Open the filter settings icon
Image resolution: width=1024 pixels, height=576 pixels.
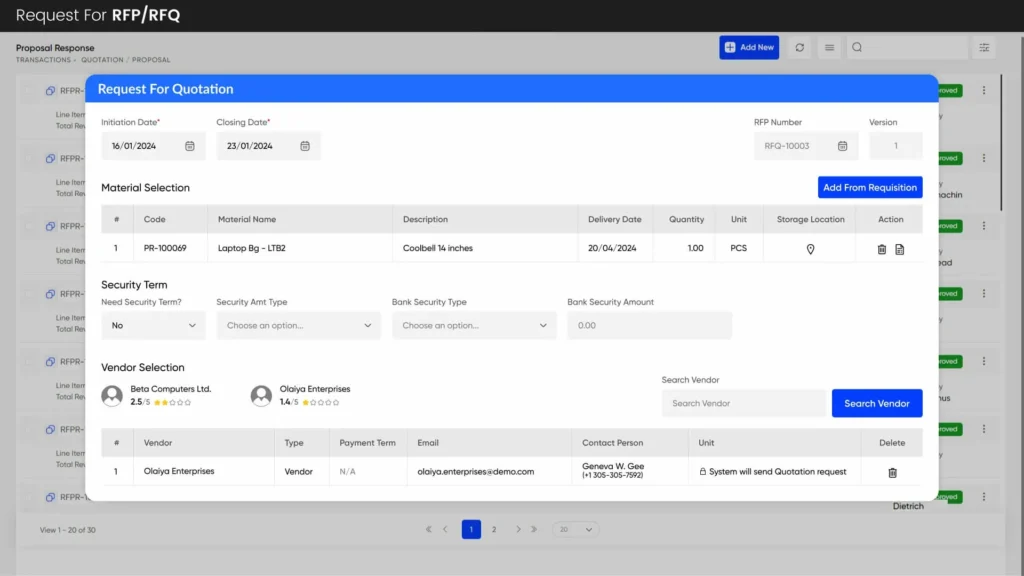coord(984,47)
